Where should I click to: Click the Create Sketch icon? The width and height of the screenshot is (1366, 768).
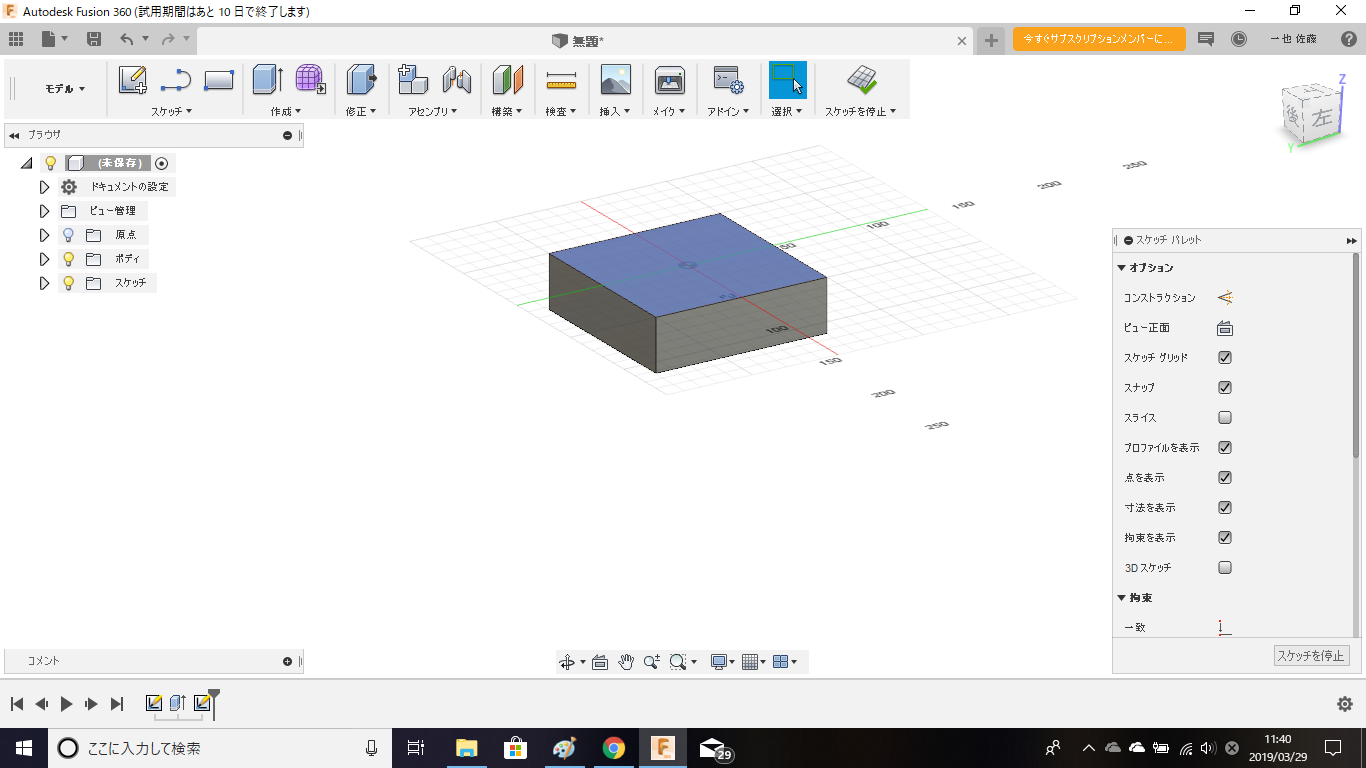(133, 80)
